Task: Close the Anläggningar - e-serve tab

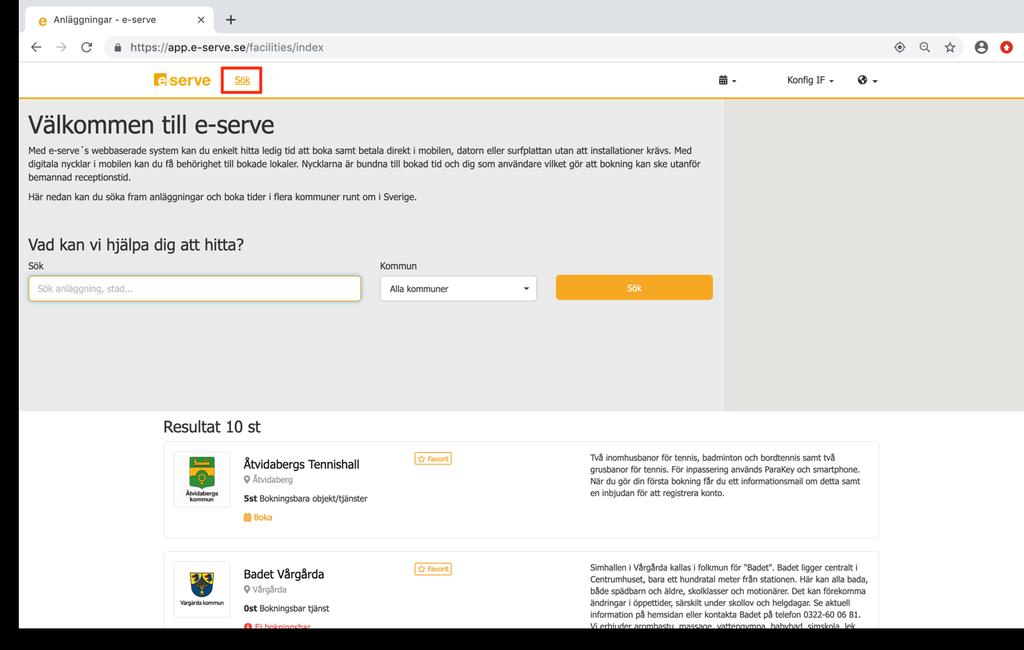Action: pyautogui.click(x=201, y=20)
